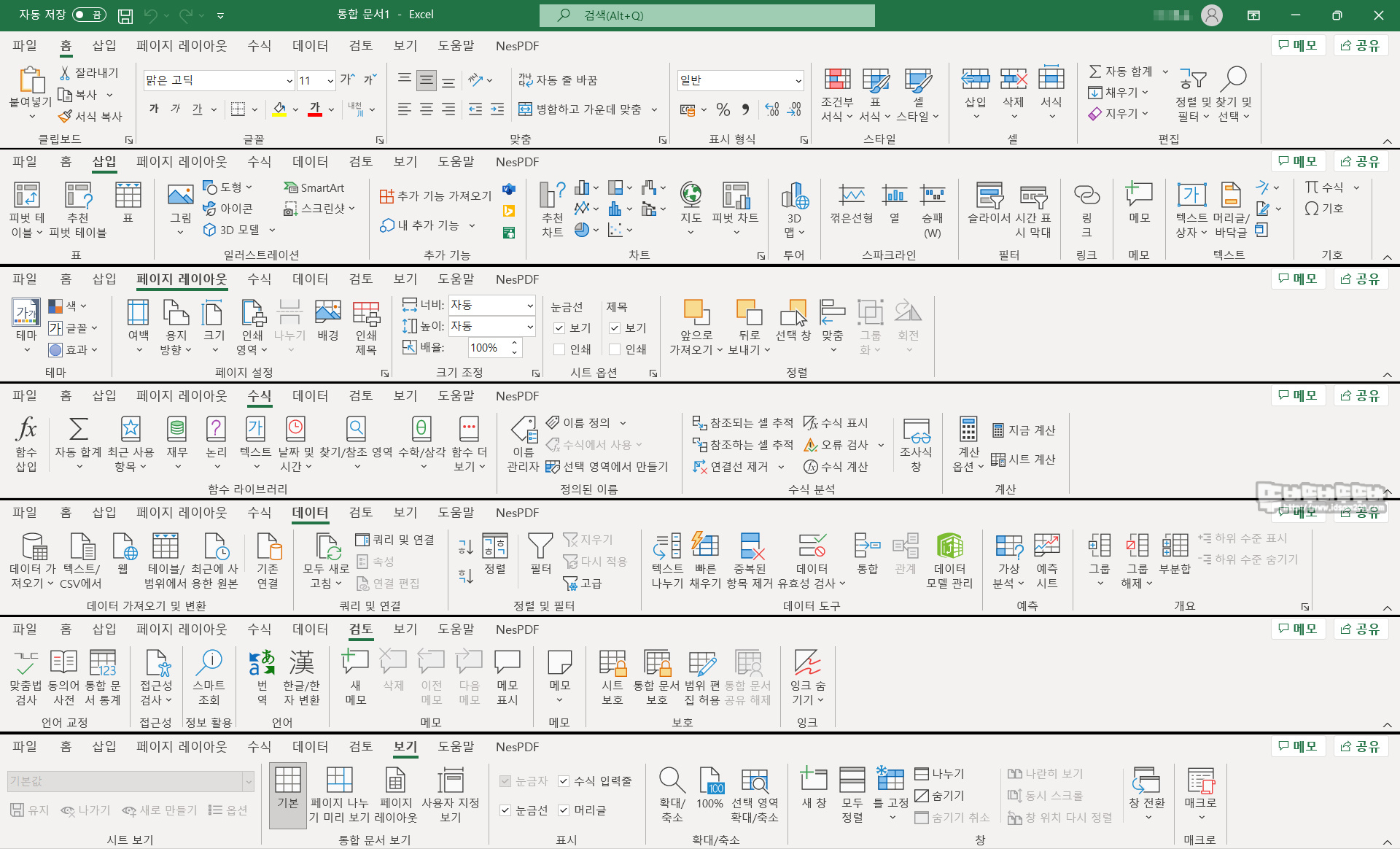Click the 서식 복사 (format painter) icon
This screenshot has width=1400, height=849.
(65, 116)
